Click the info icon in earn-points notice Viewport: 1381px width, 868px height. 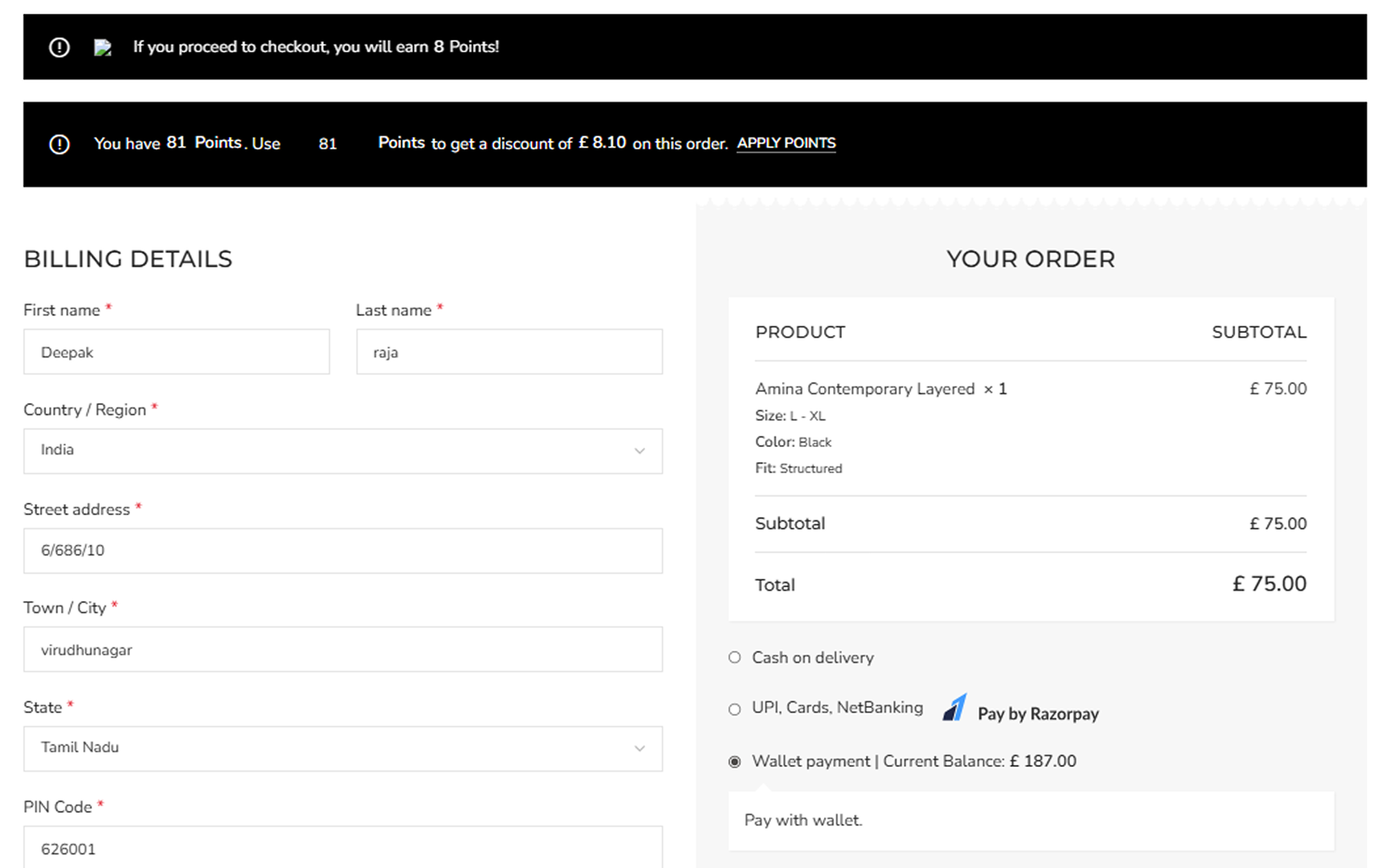pyautogui.click(x=59, y=47)
